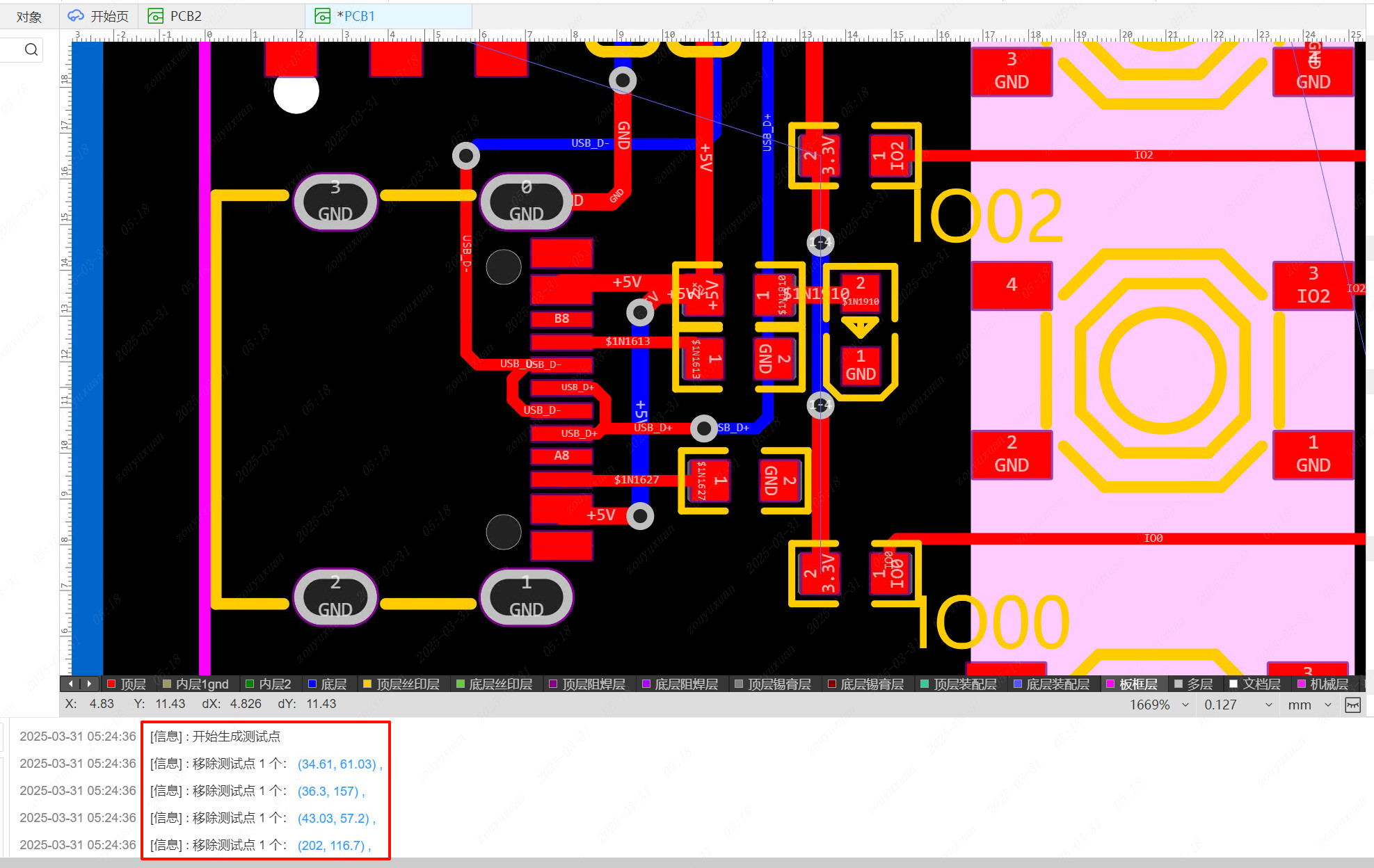Image resolution: width=1374 pixels, height=868 pixels.
Task: Switch to the 顶层 layer tab
Action: (132, 684)
